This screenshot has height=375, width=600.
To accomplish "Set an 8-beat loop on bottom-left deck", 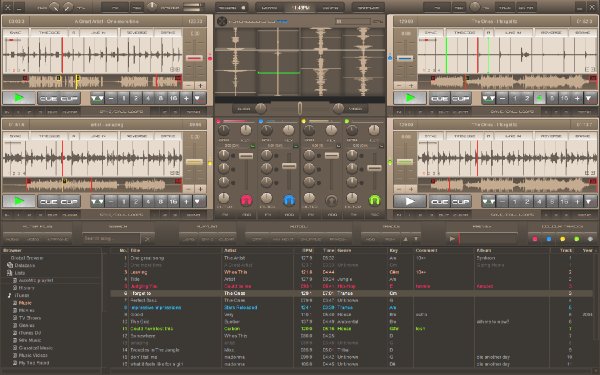I will tap(161, 201).
